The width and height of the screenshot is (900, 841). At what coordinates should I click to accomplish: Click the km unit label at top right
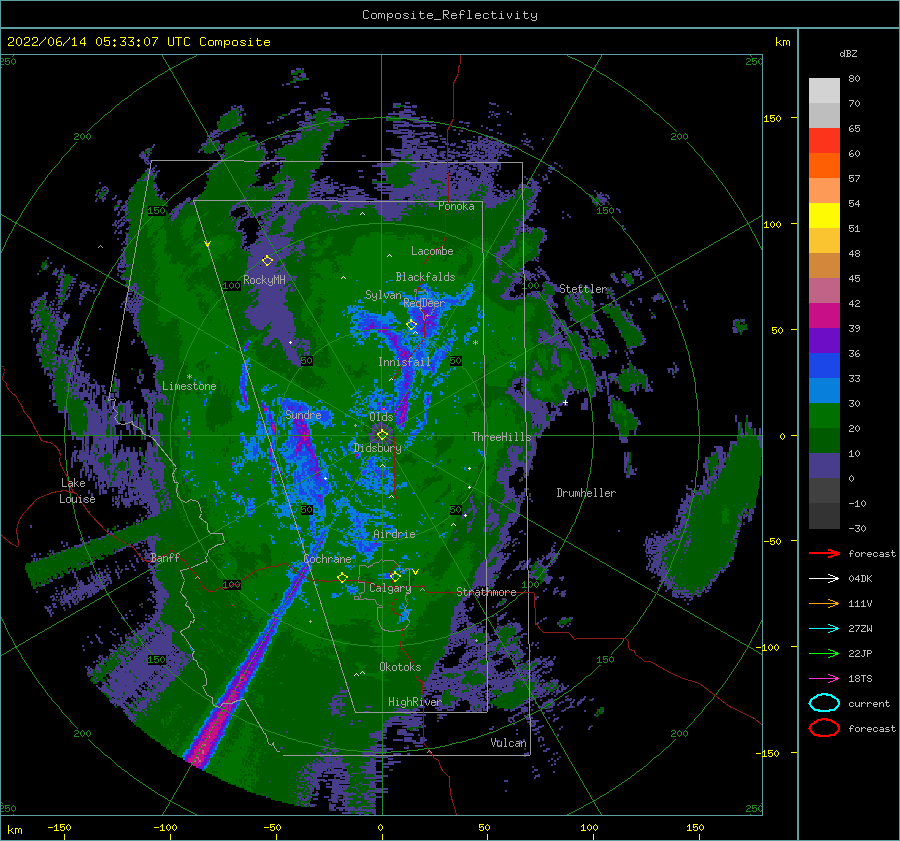[782, 42]
